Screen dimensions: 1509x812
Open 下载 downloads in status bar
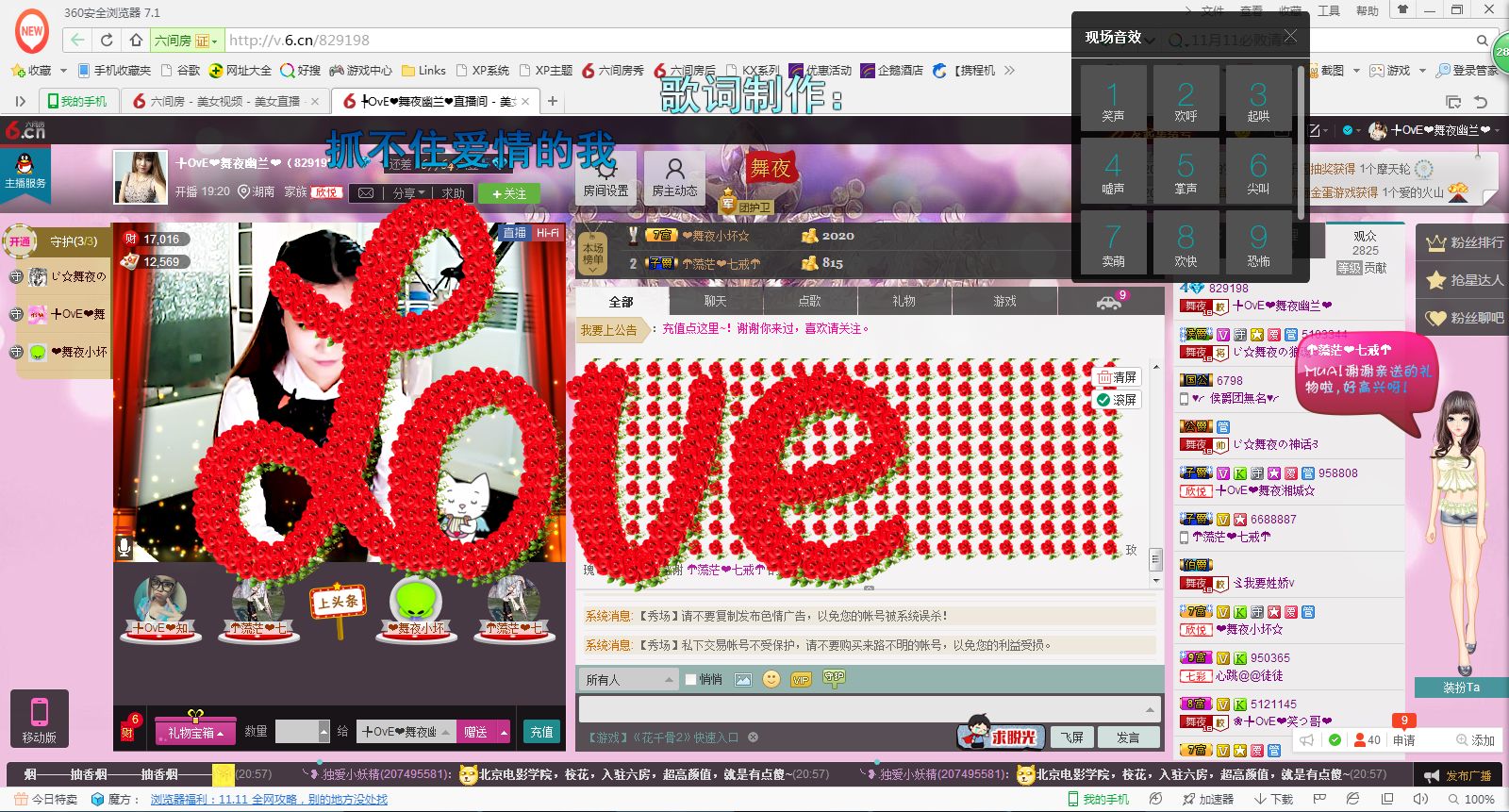point(1273,799)
